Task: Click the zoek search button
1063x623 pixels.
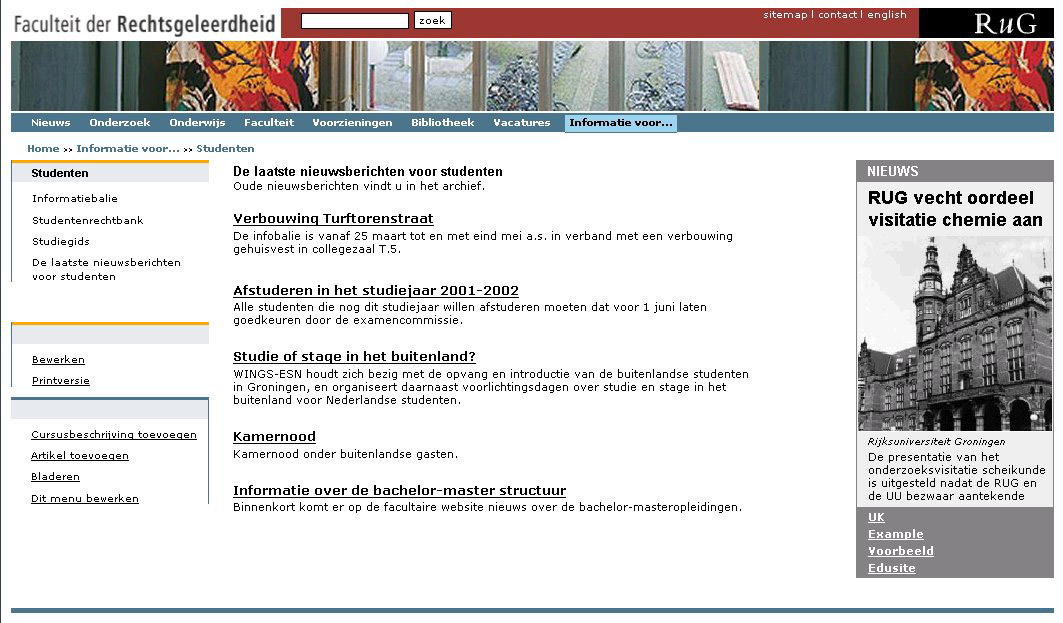Action: [x=433, y=21]
